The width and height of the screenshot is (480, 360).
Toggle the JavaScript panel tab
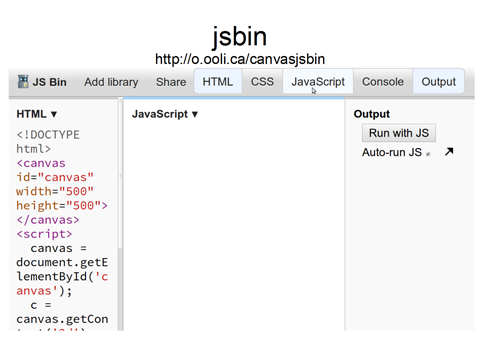[x=318, y=82]
